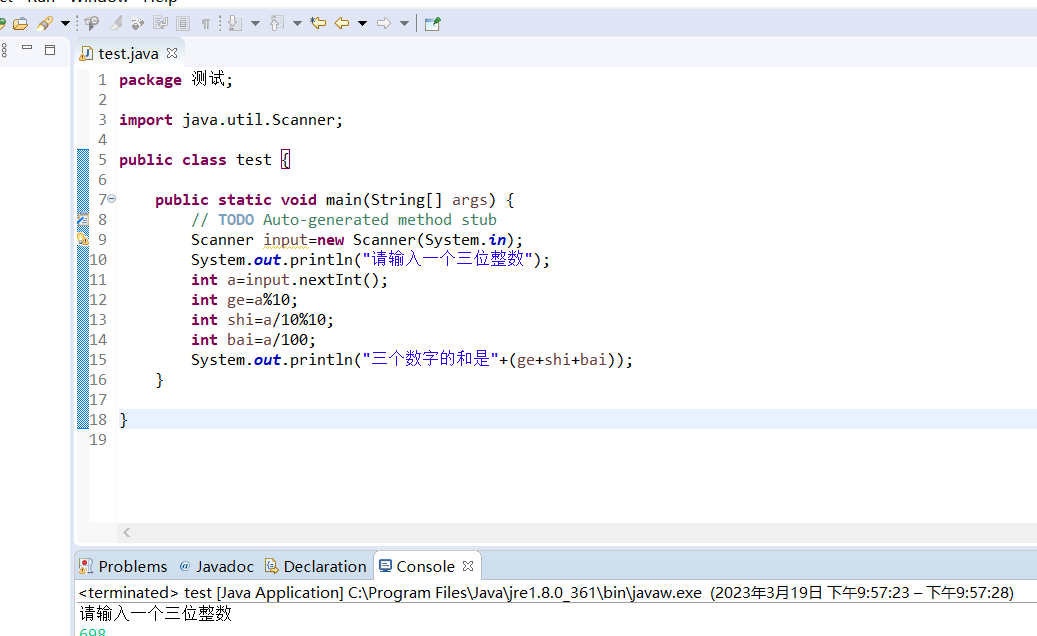Click the closing brace on line 18

(x=123, y=420)
